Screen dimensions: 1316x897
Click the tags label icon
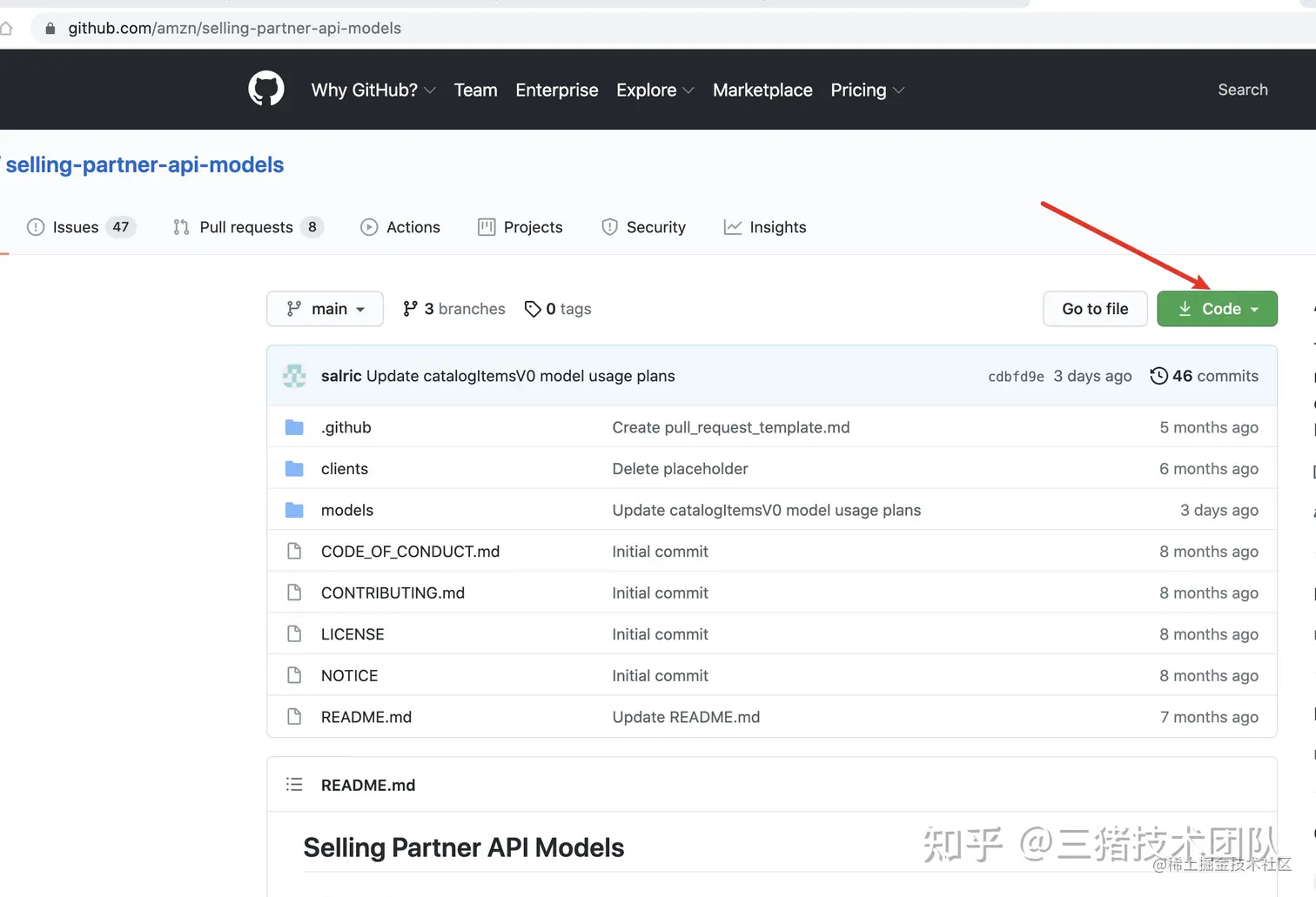(x=533, y=309)
